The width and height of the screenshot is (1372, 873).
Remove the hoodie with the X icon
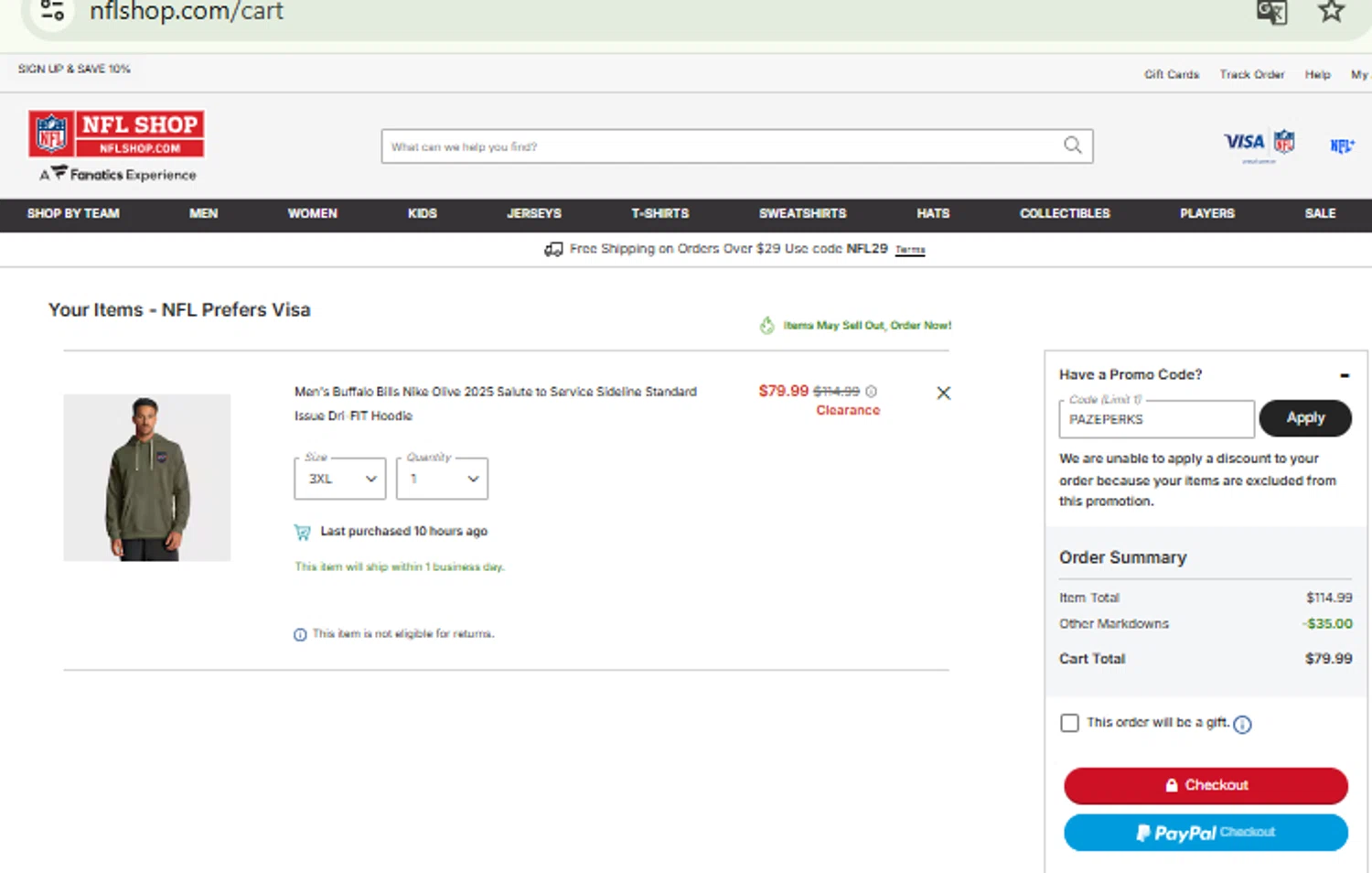[944, 393]
